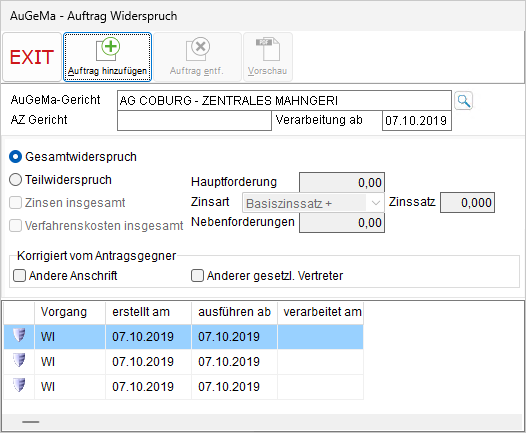
Task: Click into the AZ Gericht input field
Action: pos(194,120)
